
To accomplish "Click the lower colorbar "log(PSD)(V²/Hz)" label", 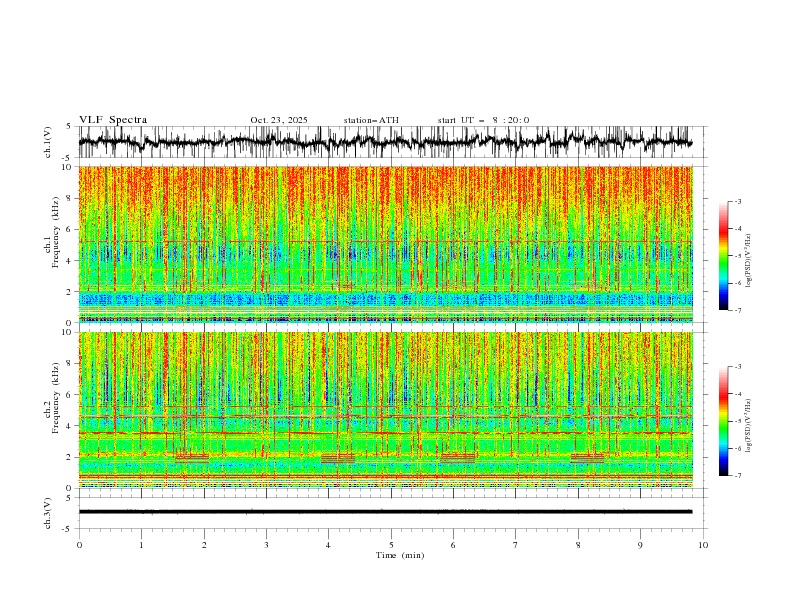I will (x=749, y=425).
